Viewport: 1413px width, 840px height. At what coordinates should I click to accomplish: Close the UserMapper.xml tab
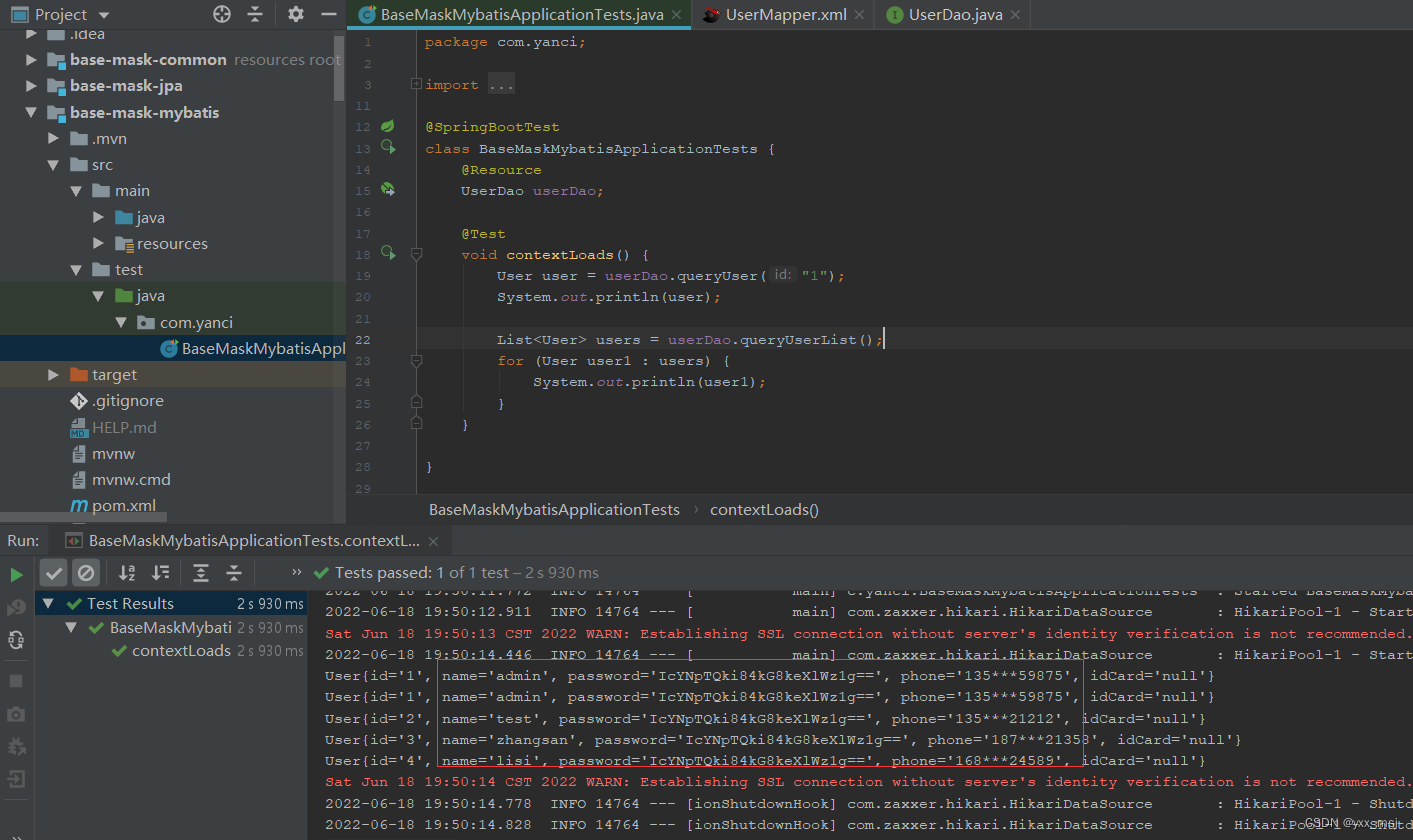click(x=859, y=15)
